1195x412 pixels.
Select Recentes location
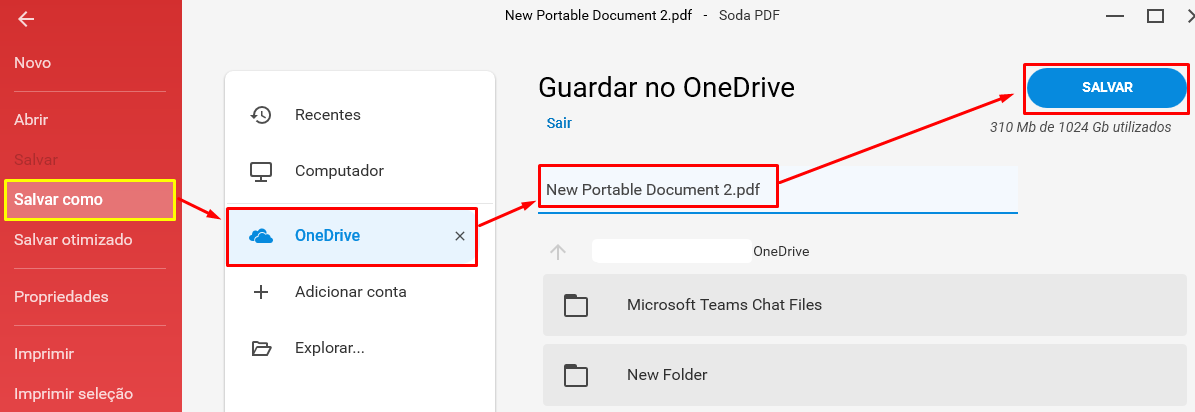pos(328,115)
